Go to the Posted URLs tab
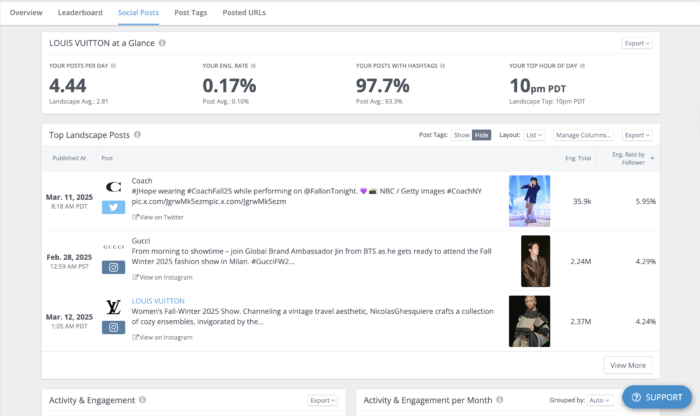The height and width of the screenshot is (416, 700). coord(244,12)
